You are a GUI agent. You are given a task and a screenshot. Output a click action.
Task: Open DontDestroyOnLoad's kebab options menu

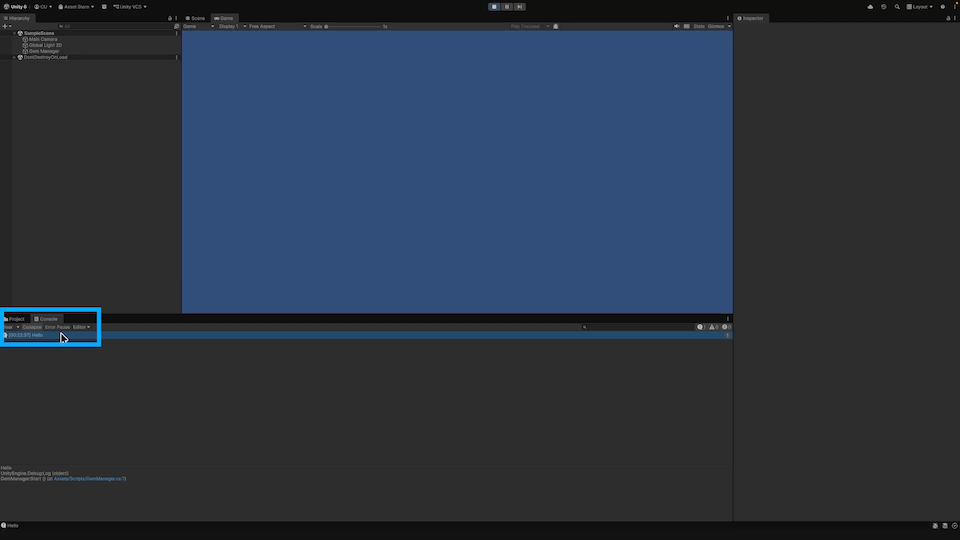(177, 58)
